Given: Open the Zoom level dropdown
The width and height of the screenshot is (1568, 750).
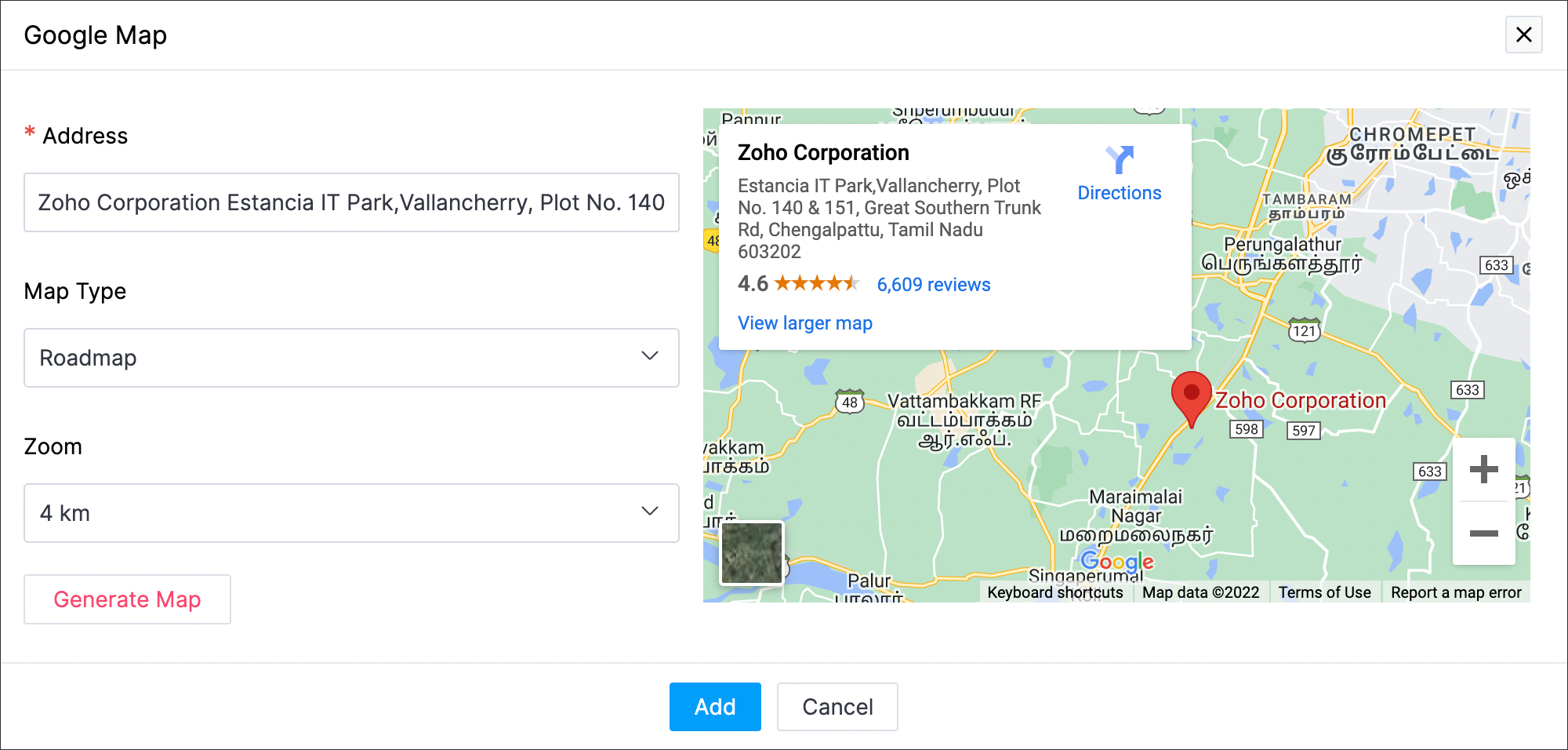Looking at the screenshot, I should (351, 513).
